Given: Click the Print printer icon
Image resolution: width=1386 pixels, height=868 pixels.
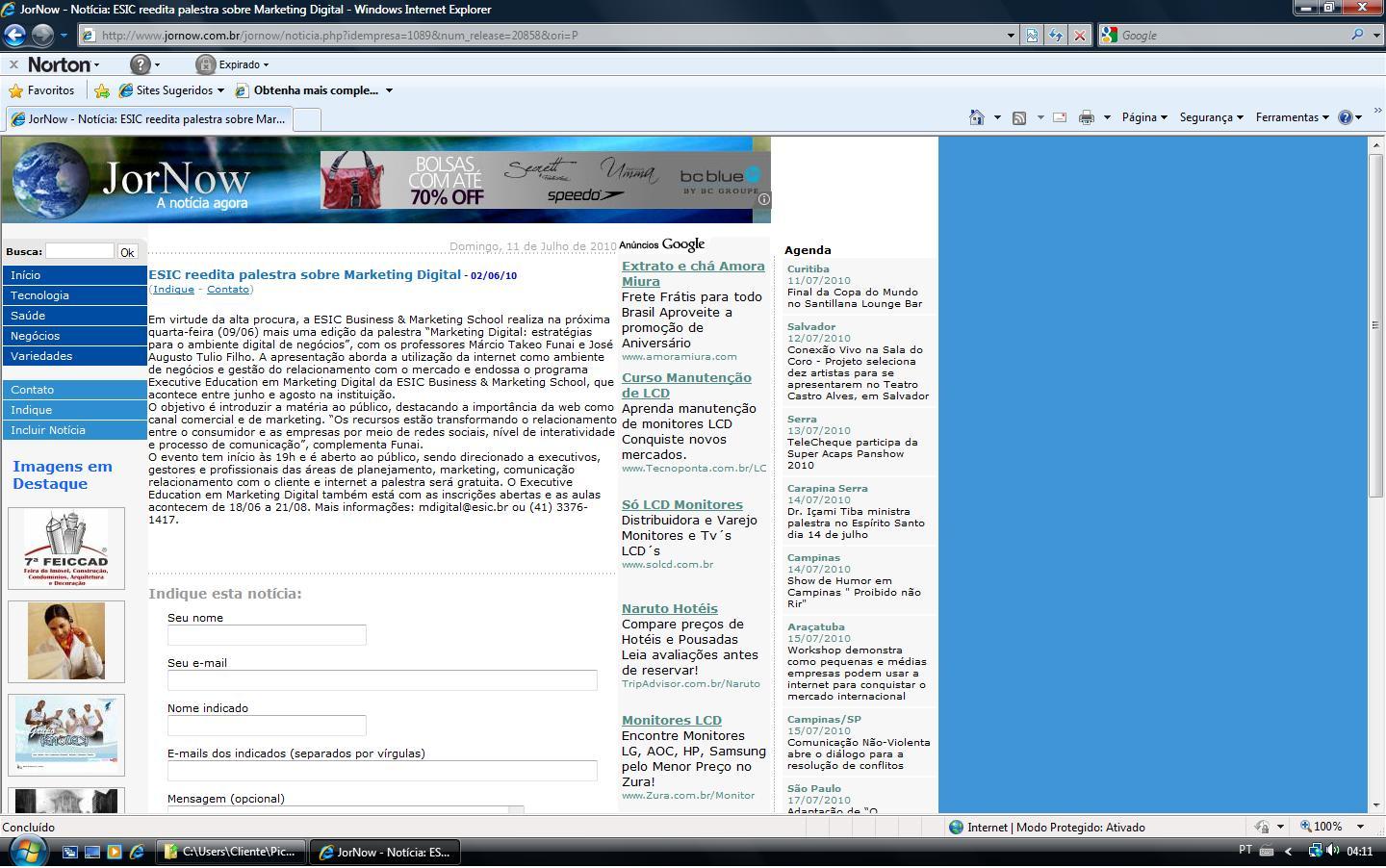Looking at the screenshot, I should pyautogui.click(x=1087, y=117).
